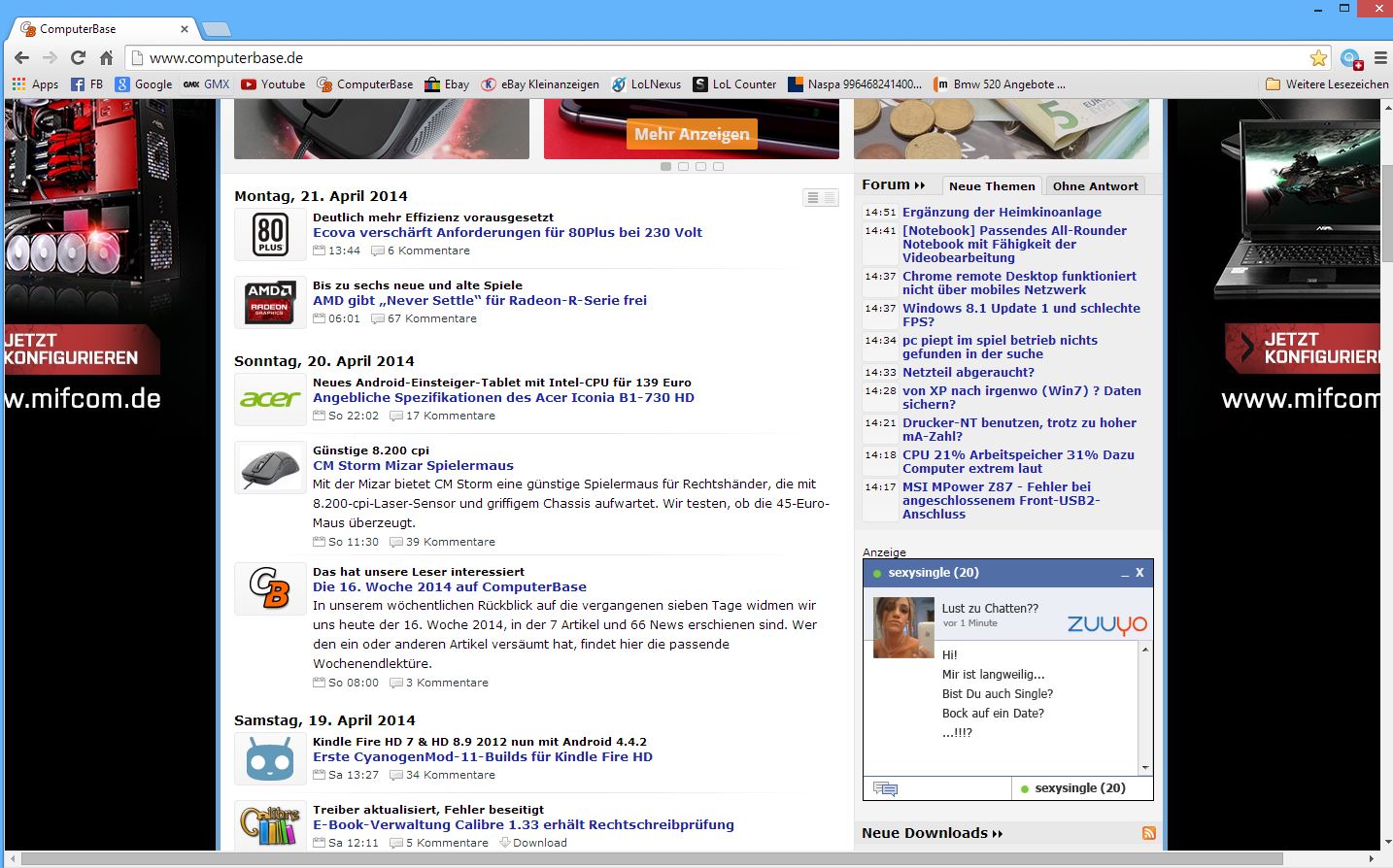Open forum thread Ergänzung der Heimkinoanlage
1393x868 pixels.
(1002, 213)
